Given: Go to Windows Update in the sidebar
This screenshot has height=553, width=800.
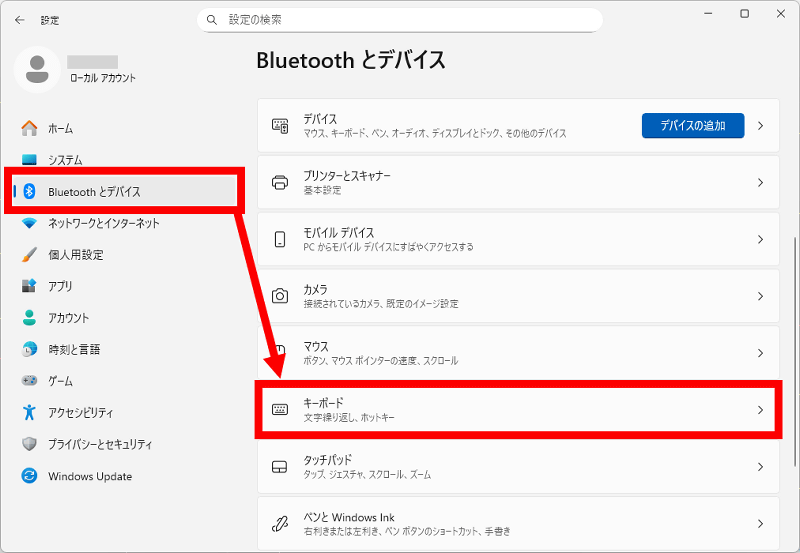Looking at the screenshot, I should (x=89, y=476).
